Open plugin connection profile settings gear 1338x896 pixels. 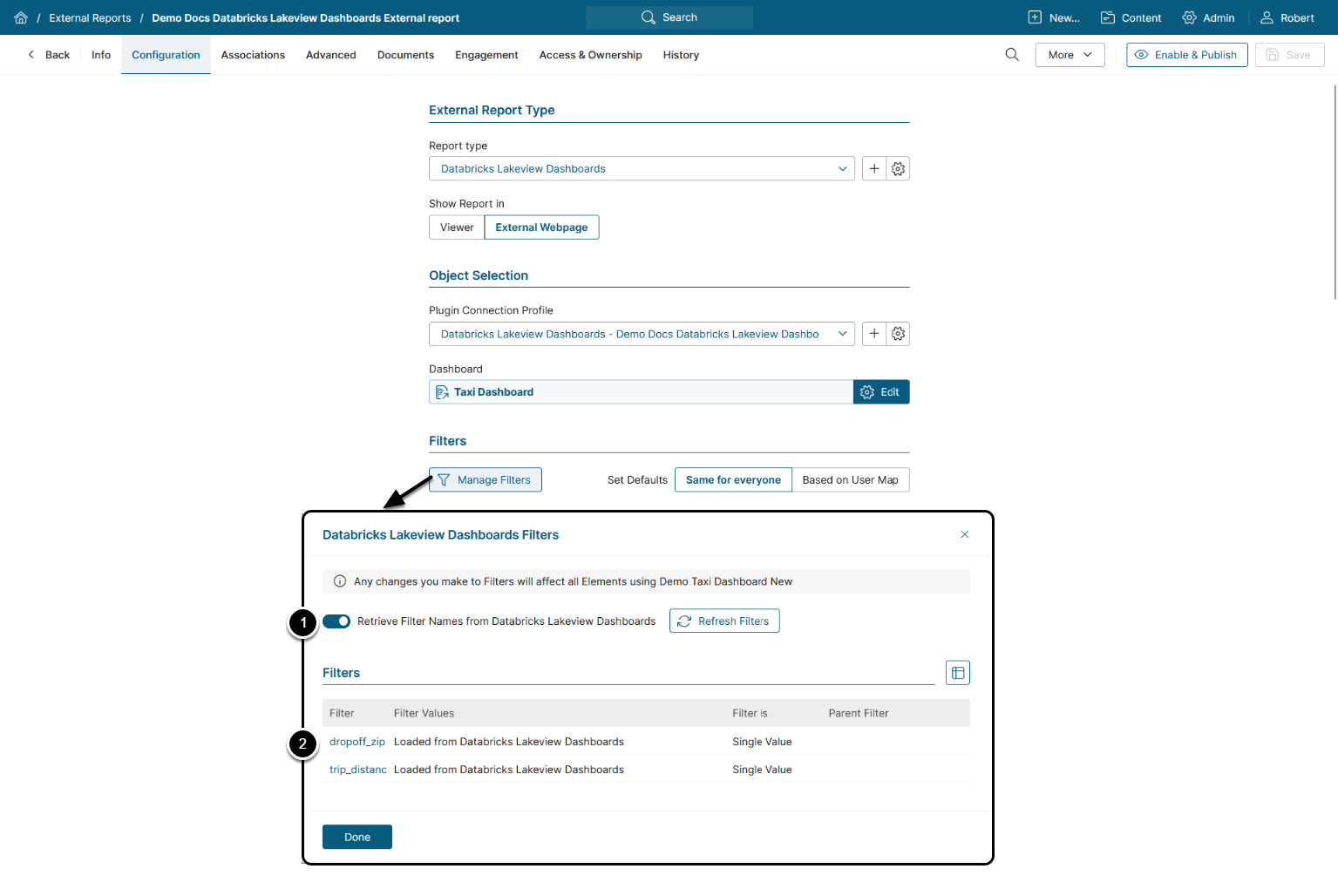point(899,334)
